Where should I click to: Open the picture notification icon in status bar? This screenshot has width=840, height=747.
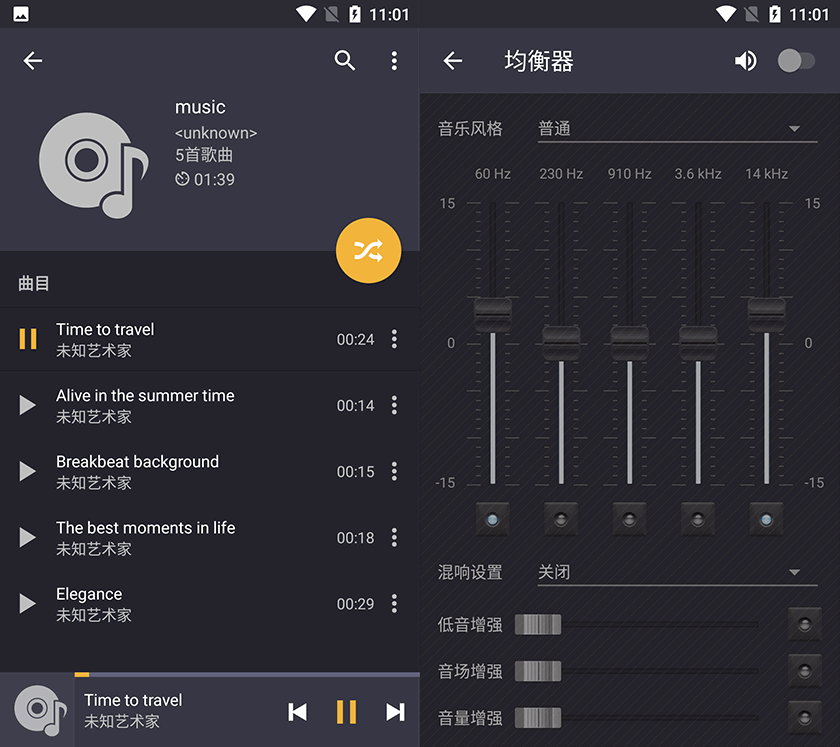pos(21,14)
